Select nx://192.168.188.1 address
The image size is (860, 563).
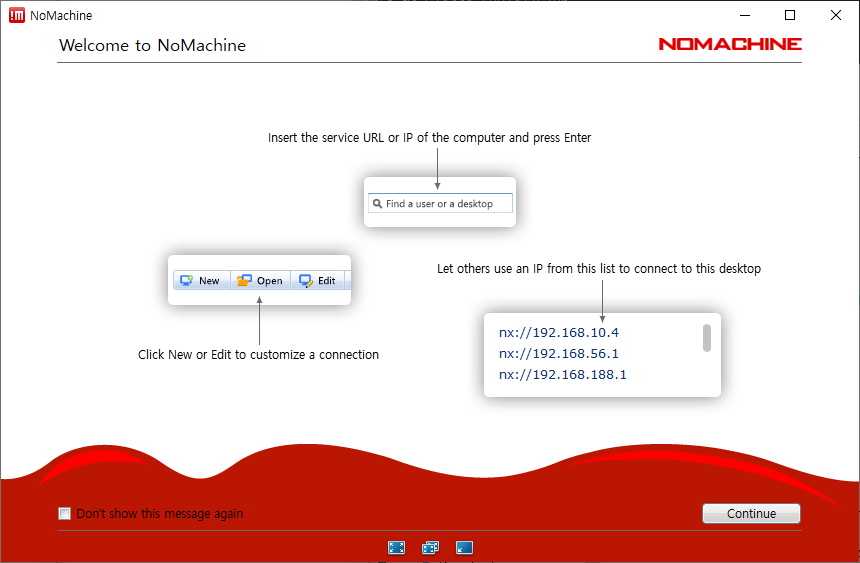tap(562, 374)
